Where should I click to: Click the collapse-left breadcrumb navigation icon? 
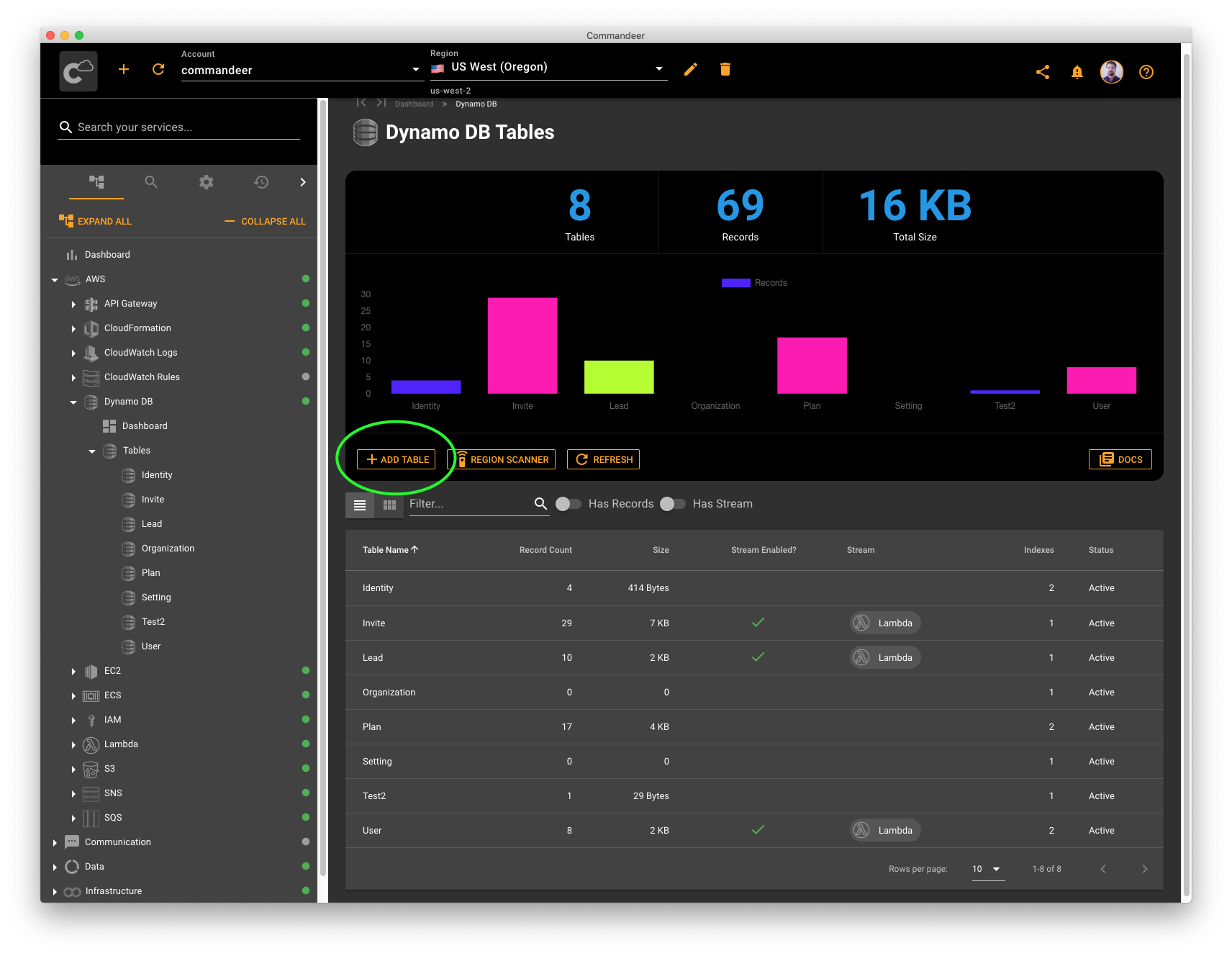(x=361, y=103)
